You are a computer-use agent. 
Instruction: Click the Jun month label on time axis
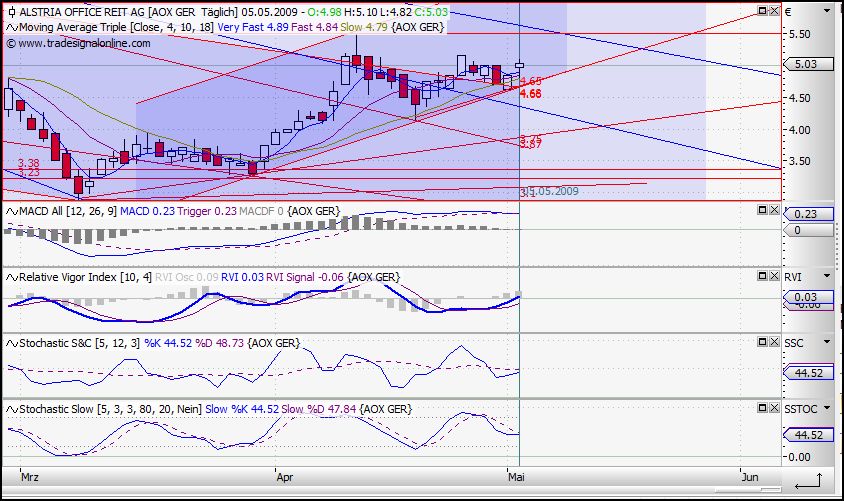click(x=750, y=477)
